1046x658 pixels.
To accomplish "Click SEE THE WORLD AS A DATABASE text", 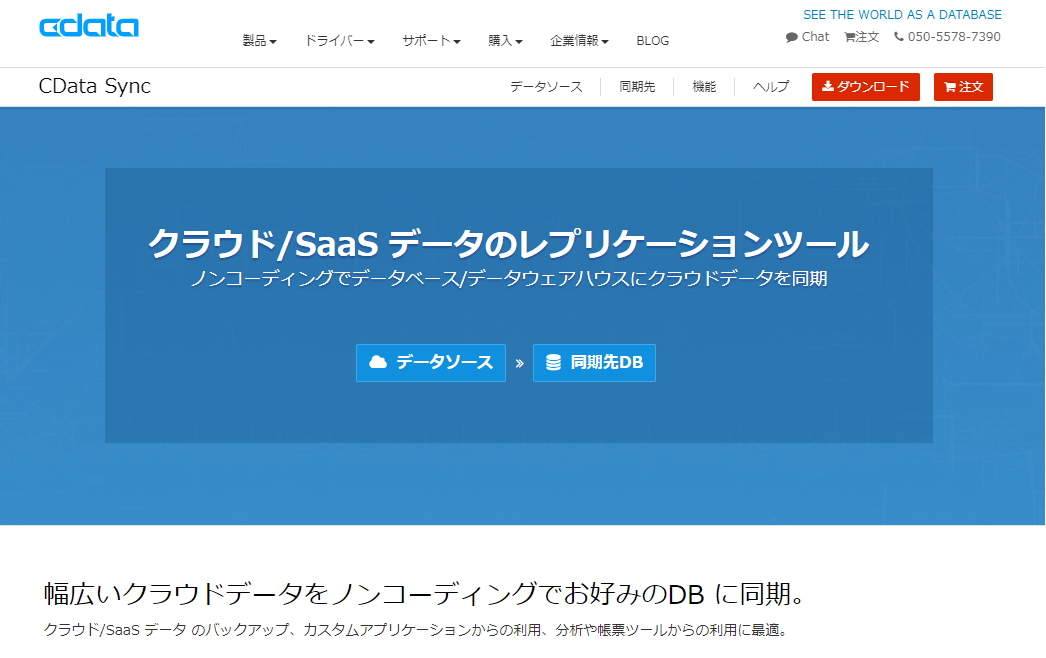I will [x=902, y=15].
